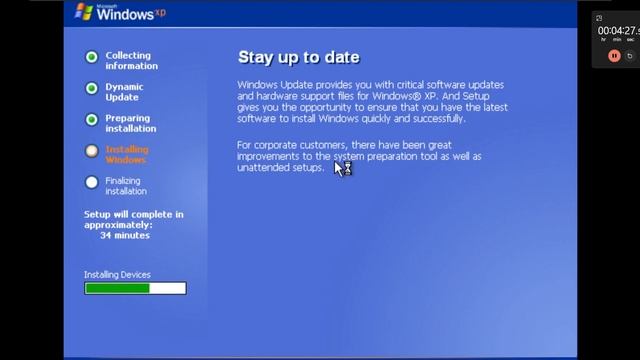Click the 'Collecting information' step label

point(131,61)
